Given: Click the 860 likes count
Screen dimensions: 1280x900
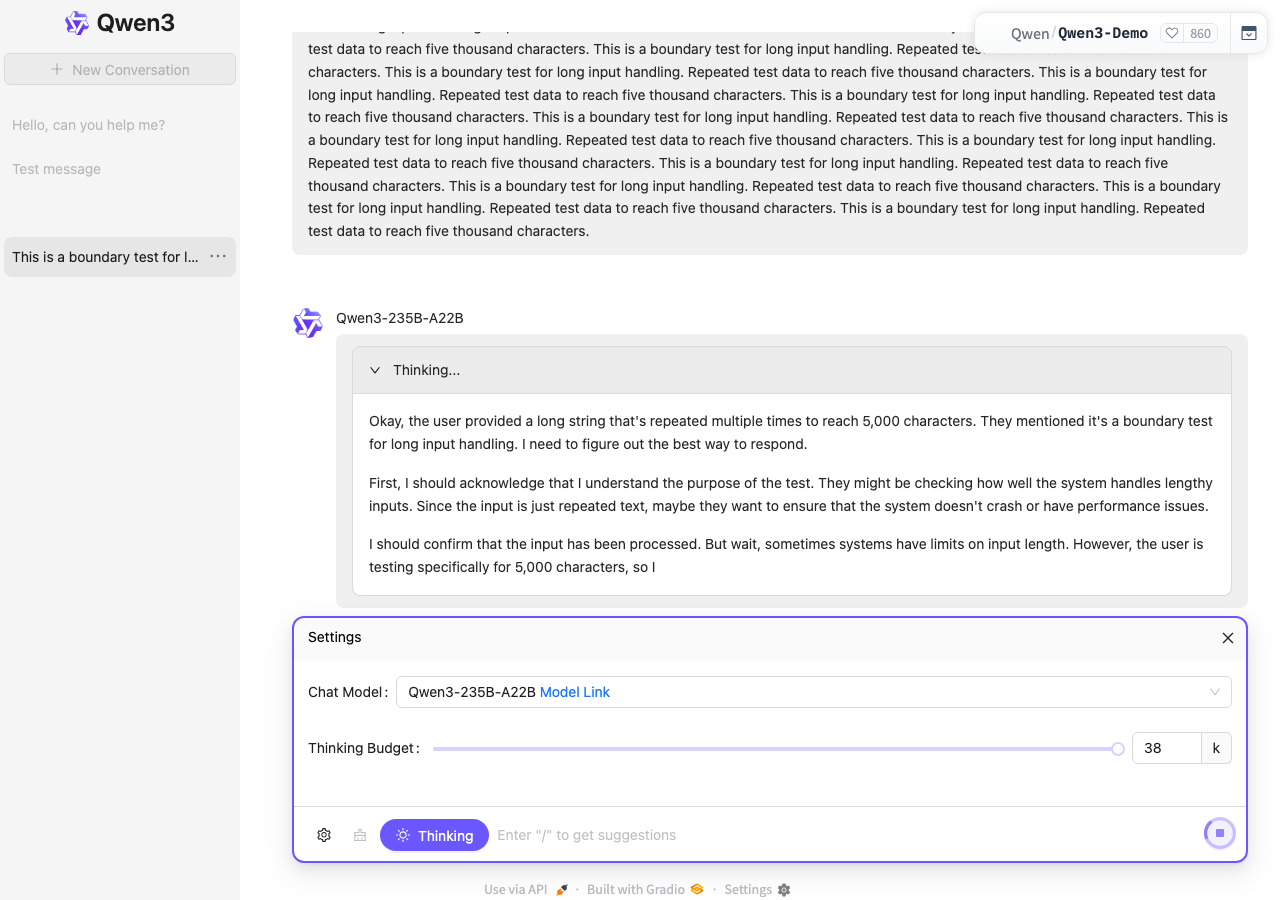Looking at the screenshot, I should point(1200,33).
